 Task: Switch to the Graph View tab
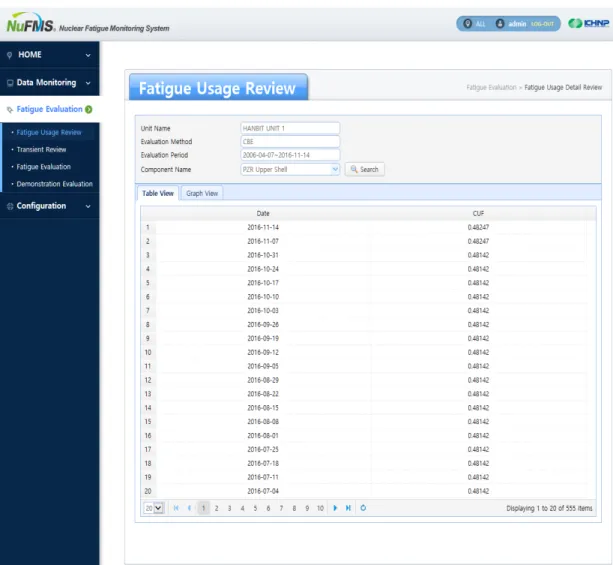coord(202,193)
